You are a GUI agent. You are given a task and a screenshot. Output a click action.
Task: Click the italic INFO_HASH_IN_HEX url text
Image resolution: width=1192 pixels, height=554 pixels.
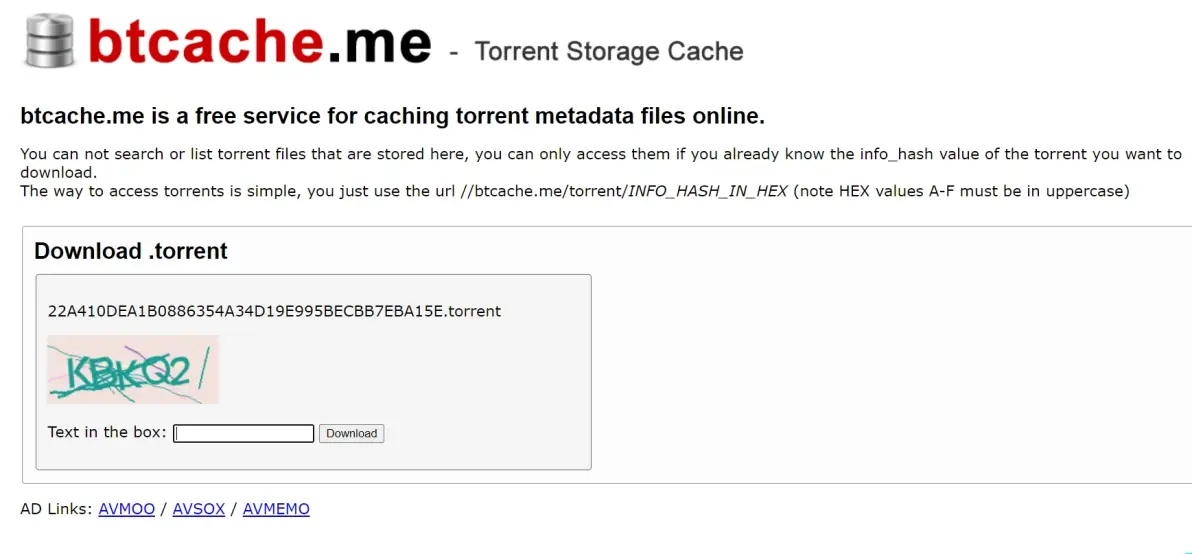pyautogui.click(x=707, y=191)
